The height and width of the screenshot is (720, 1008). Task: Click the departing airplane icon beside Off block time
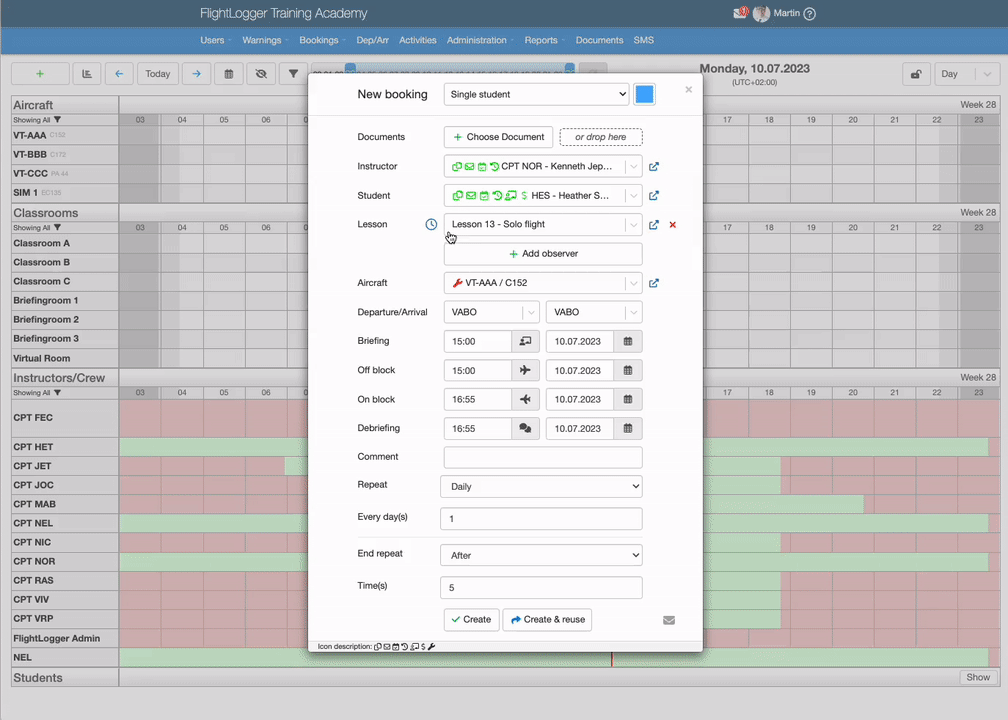point(524,370)
